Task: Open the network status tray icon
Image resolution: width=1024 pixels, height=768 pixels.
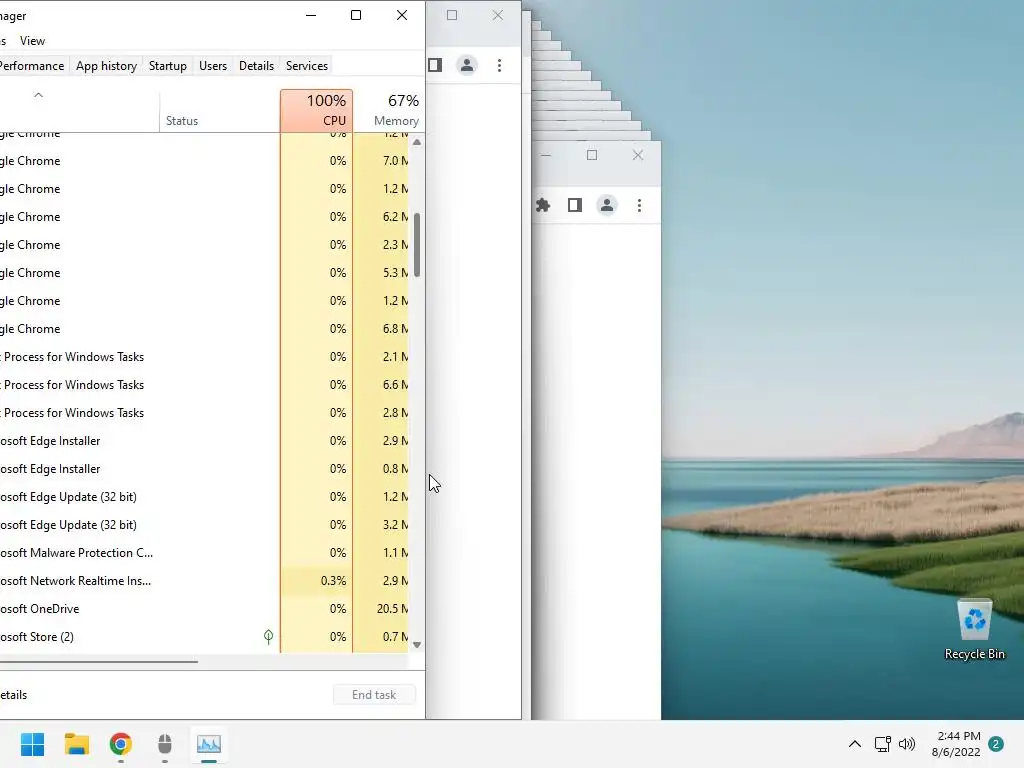Action: tap(882, 744)
